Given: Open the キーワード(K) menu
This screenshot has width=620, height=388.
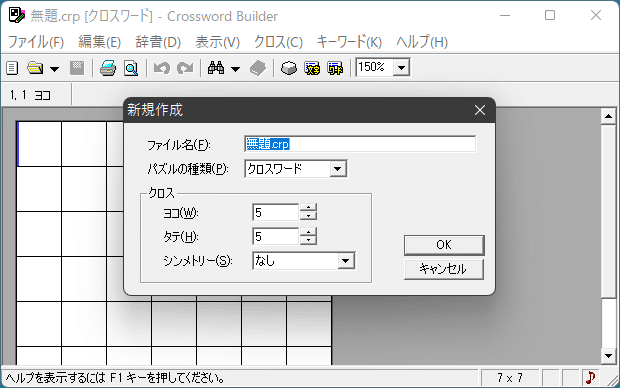Looking at the screenshot, I should 349,42.
